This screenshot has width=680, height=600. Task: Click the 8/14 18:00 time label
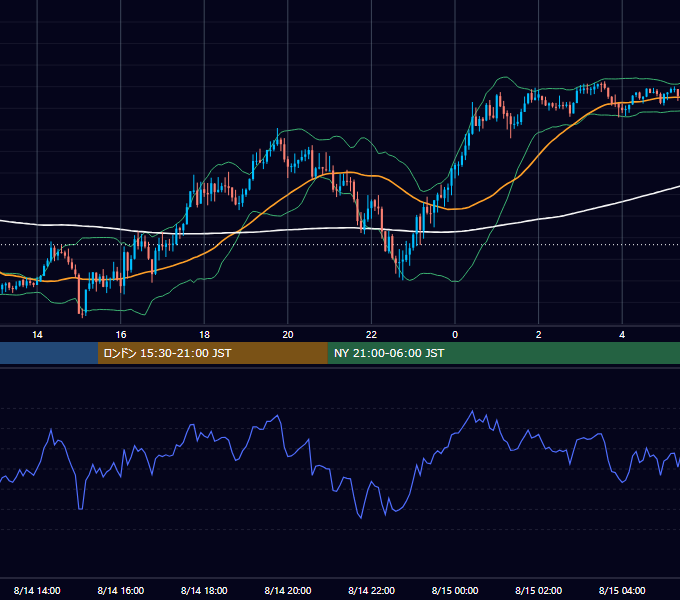(204, 590)
